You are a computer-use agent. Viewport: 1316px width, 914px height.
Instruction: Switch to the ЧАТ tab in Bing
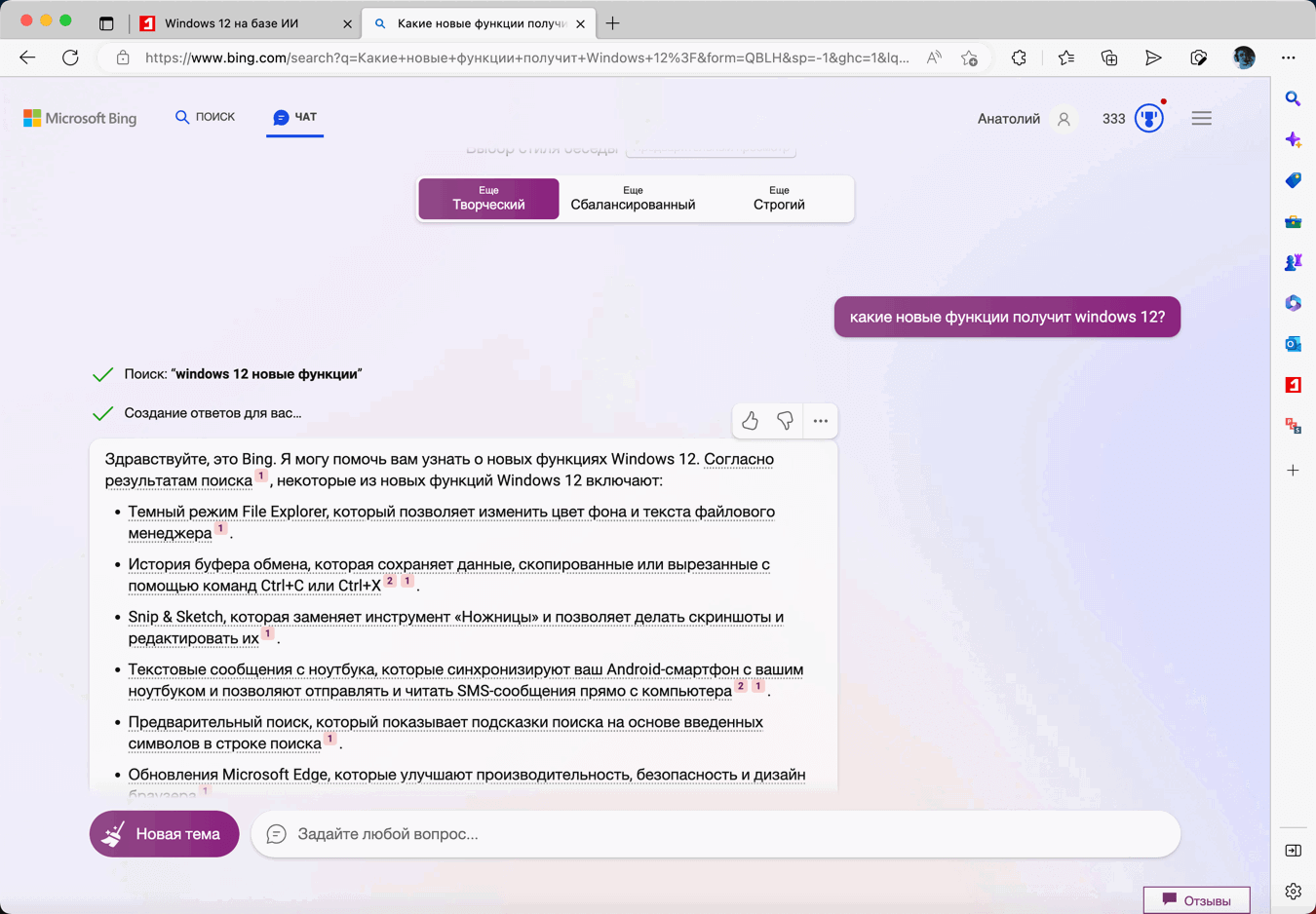pyautogui.click(x=294, y=117)
